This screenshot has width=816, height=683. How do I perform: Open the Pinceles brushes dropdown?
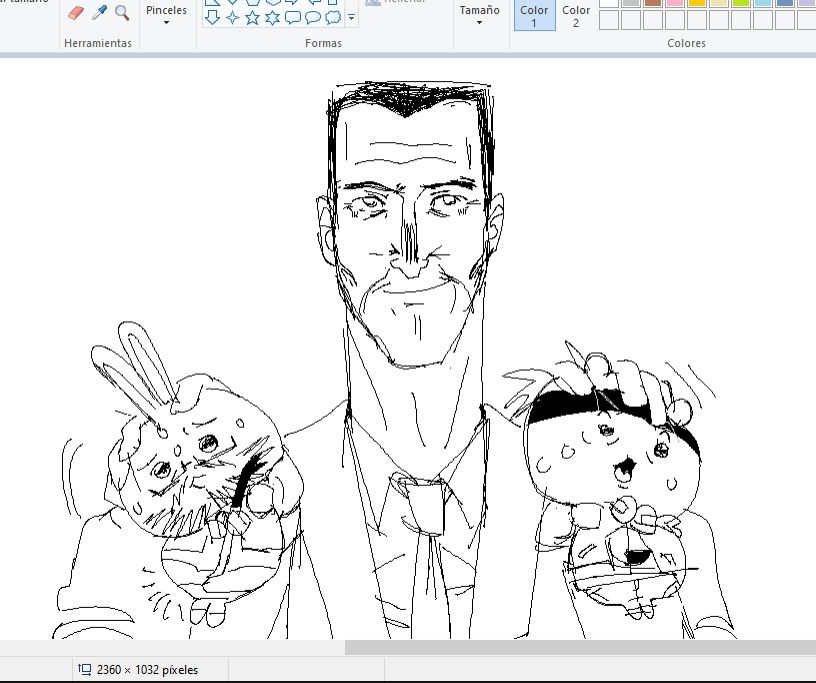tap(167, 16)
